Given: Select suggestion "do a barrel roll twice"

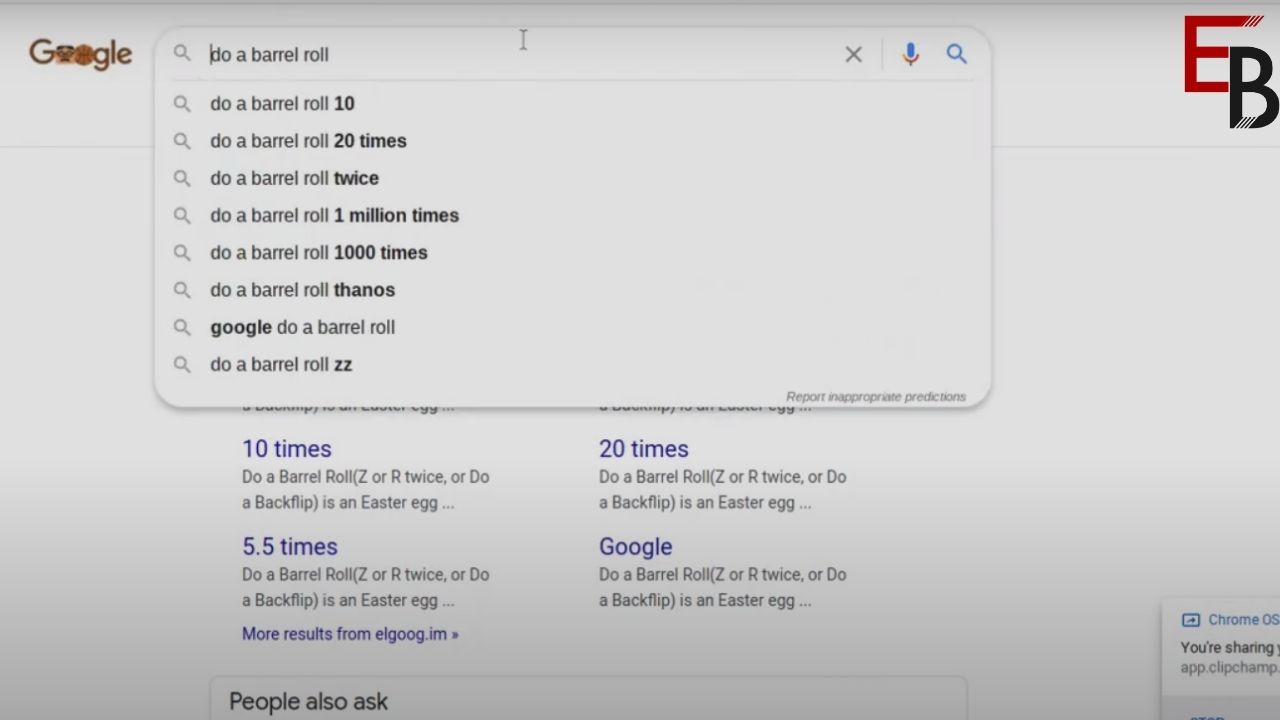Looking at the screenshot, I should coord(573,178).
